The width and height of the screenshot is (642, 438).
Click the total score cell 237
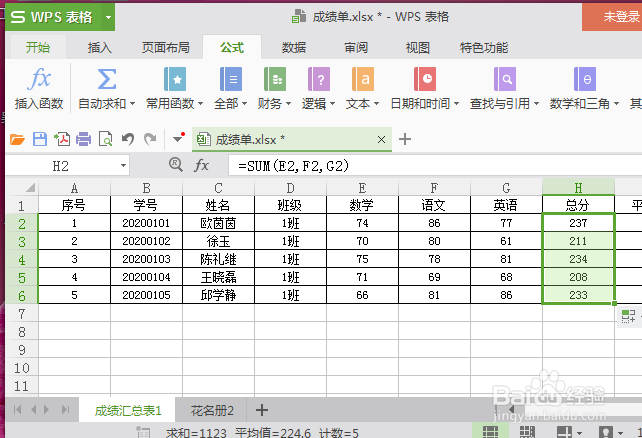tap(578, 223)
